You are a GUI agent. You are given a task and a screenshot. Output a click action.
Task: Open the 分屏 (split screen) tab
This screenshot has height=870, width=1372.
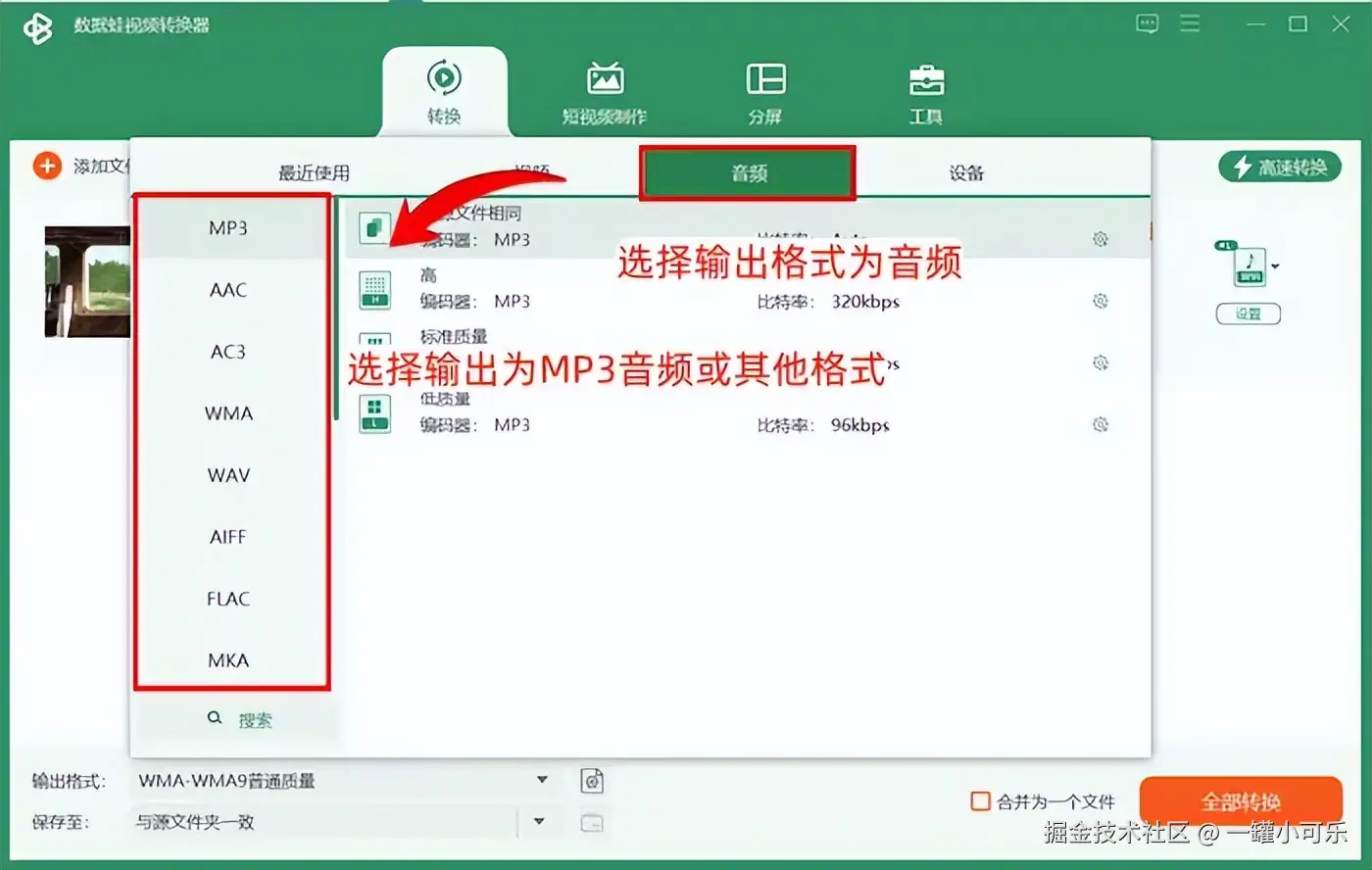click(765, 94)
